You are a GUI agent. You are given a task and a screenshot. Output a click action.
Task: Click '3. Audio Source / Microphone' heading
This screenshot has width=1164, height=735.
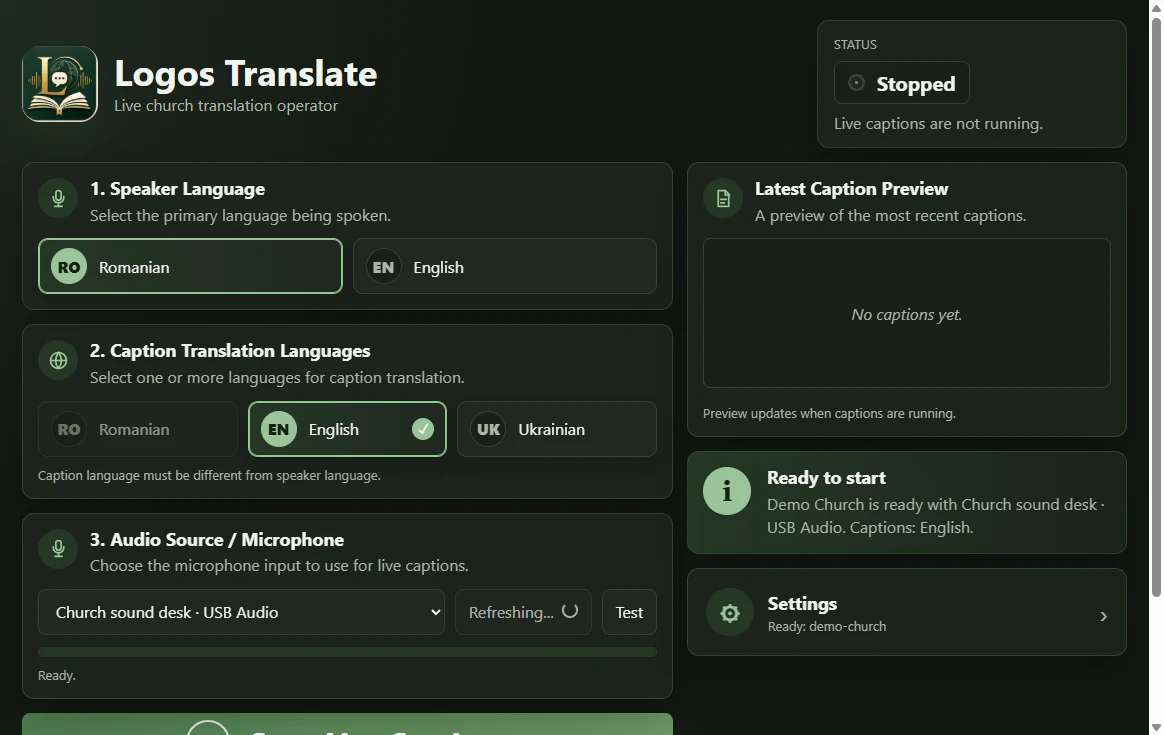[x=217, y=540]
